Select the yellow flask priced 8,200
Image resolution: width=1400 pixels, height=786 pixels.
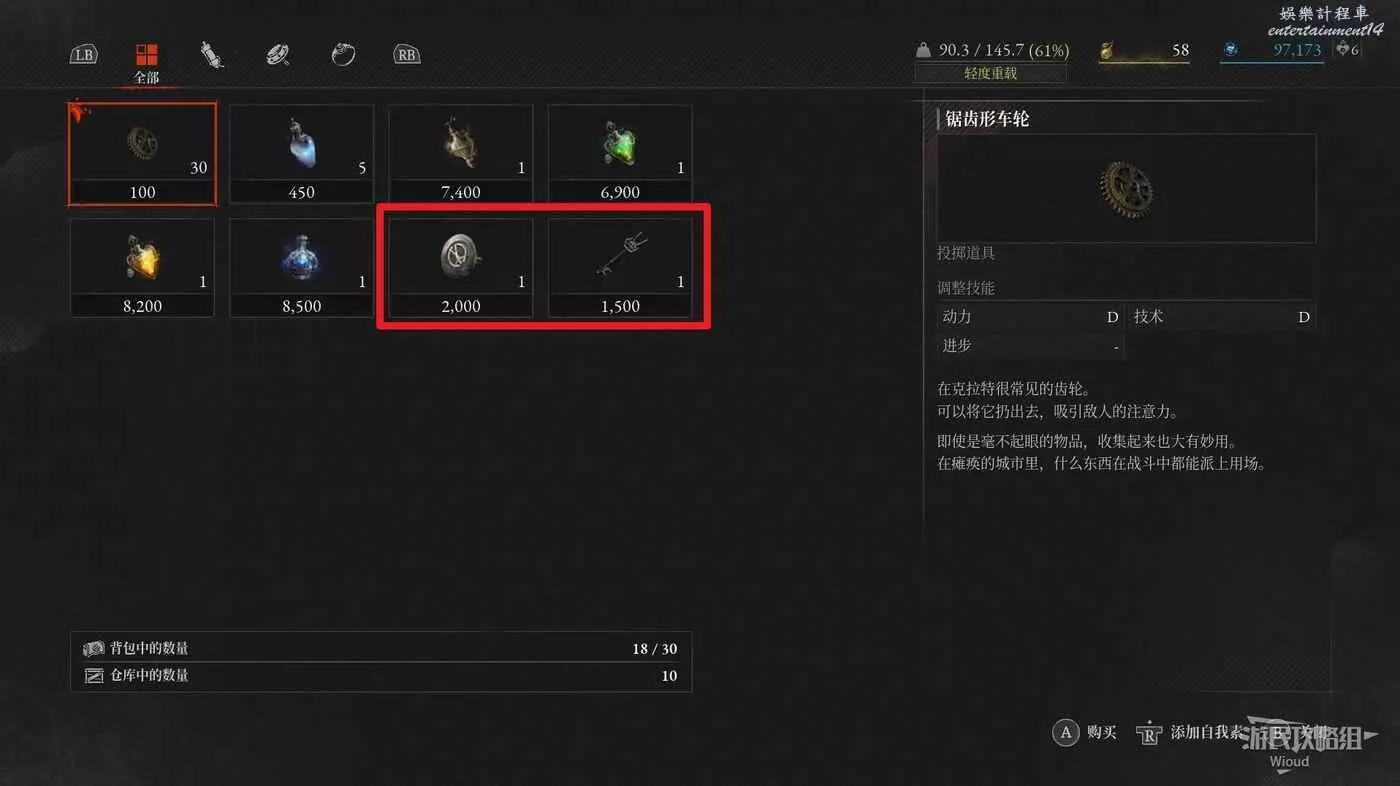coord(142,268)
